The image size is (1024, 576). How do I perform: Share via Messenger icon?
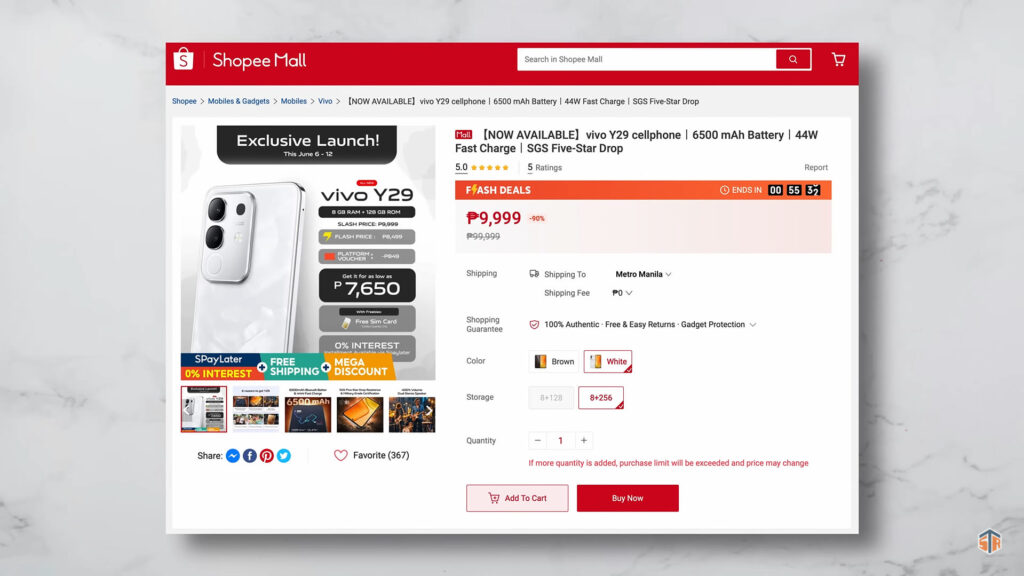(x=233, y=456)
